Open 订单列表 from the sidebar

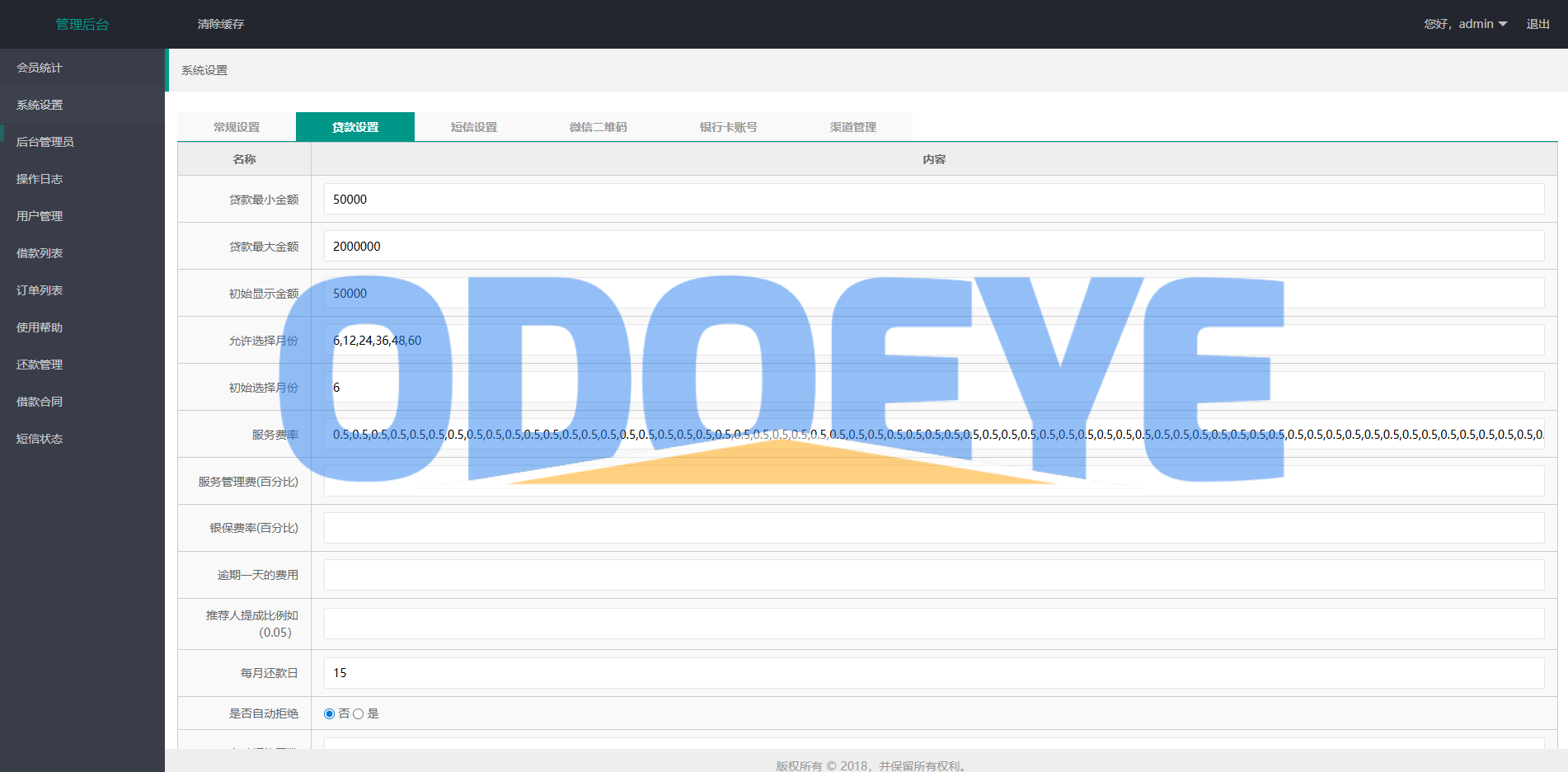pyautogui.click(x=40, y=290)
